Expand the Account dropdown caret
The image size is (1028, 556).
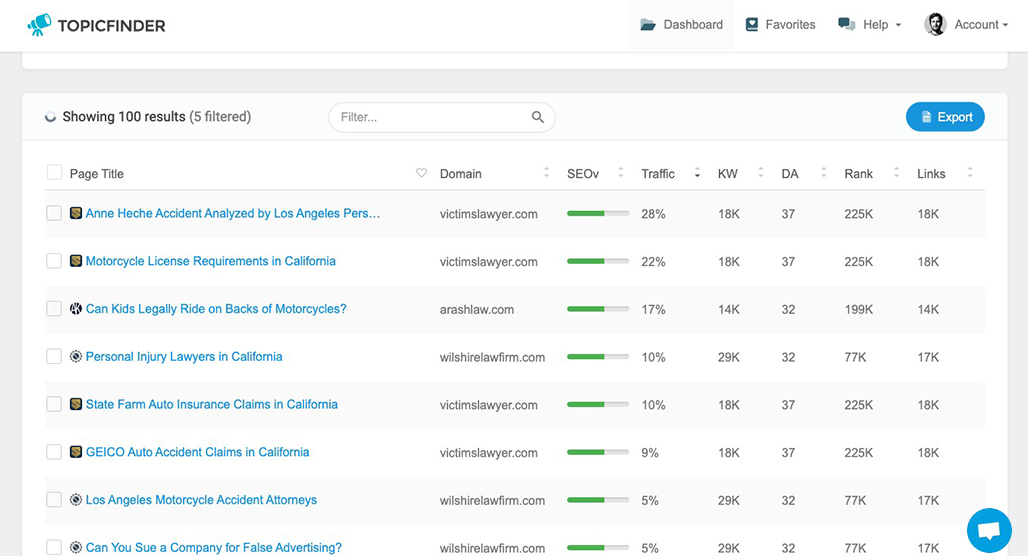point(1005,26)
